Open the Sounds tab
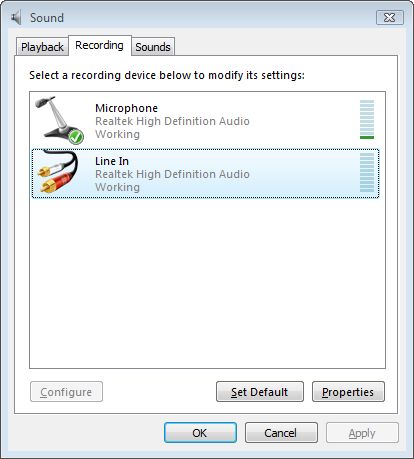The height and width of the screenshot is (459, 414). pos(153,47)
